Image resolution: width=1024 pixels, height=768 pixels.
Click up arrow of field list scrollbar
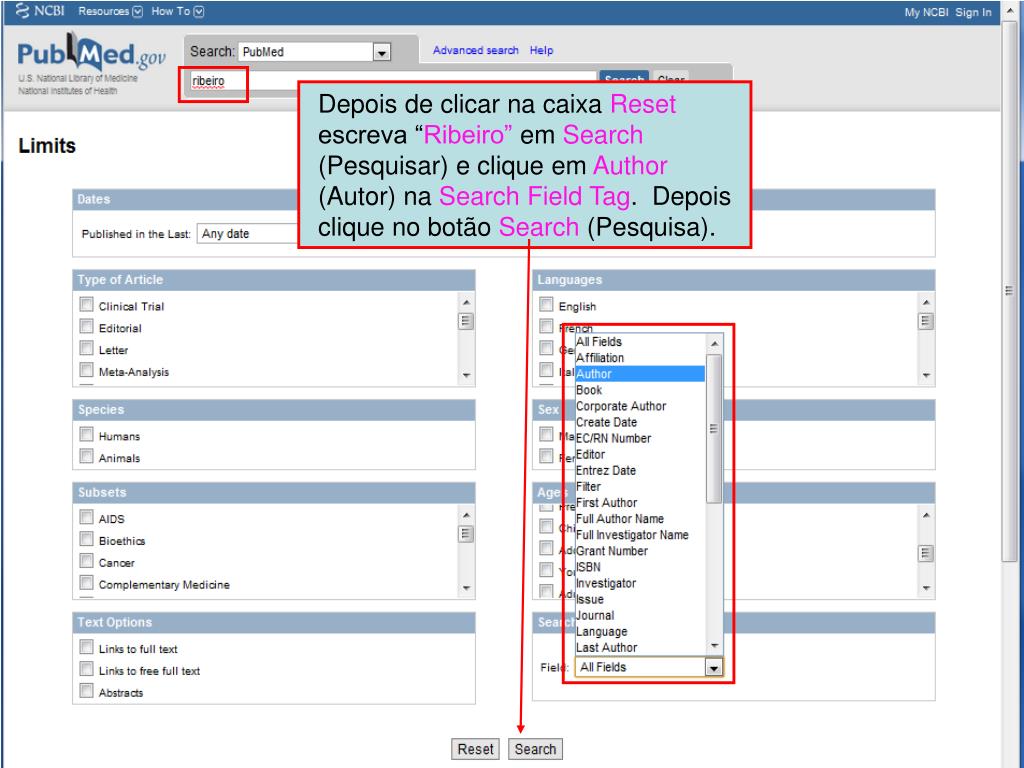click(x=714, y=344)
